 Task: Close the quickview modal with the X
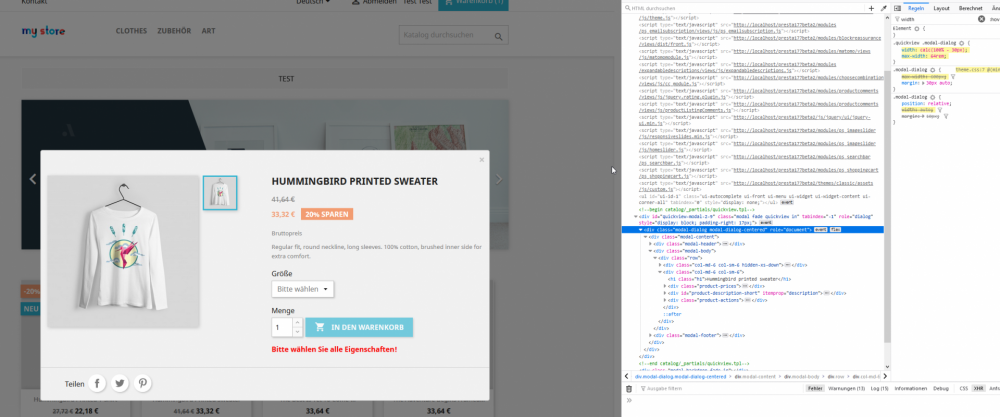482,160
